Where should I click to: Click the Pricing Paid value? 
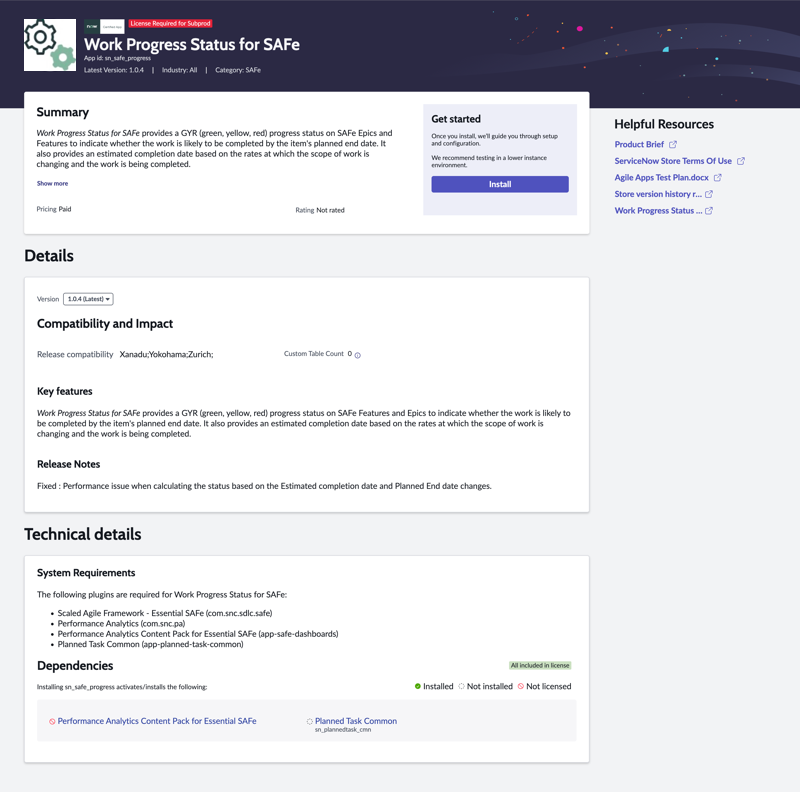[x=65, y=209]
